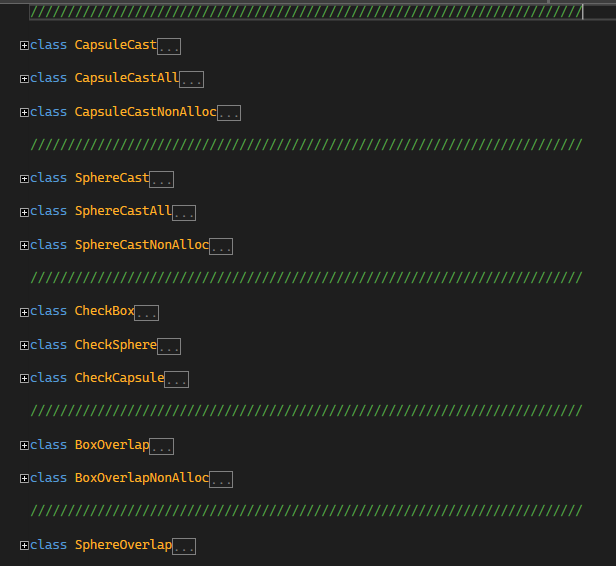This screenshot has width=616, height=566.
Task: Expand the SphereOverlap class plus icon
Action: [24, 545]
